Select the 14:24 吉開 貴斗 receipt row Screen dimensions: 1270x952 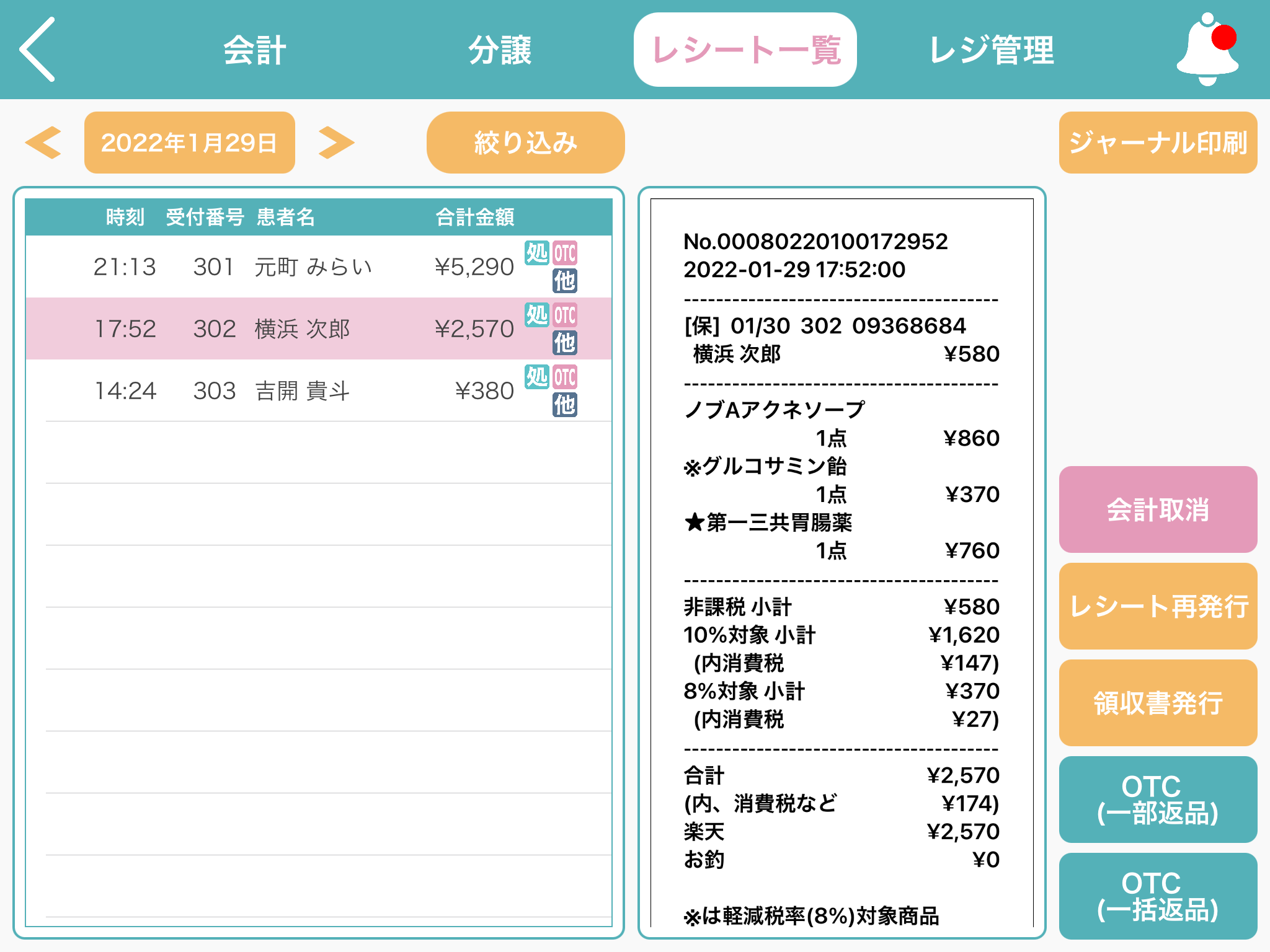(x=319, y=390)
